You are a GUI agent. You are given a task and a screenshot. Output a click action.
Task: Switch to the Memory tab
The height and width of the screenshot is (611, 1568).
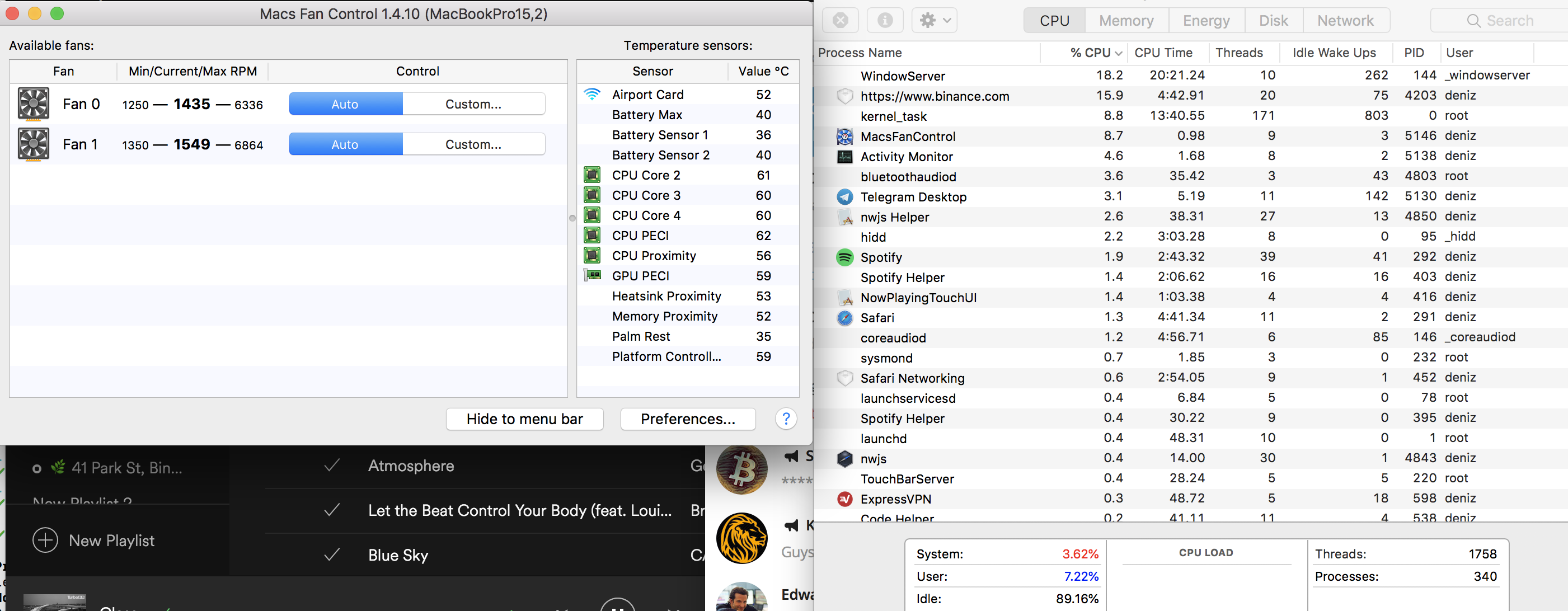(x=1125, y=21)
